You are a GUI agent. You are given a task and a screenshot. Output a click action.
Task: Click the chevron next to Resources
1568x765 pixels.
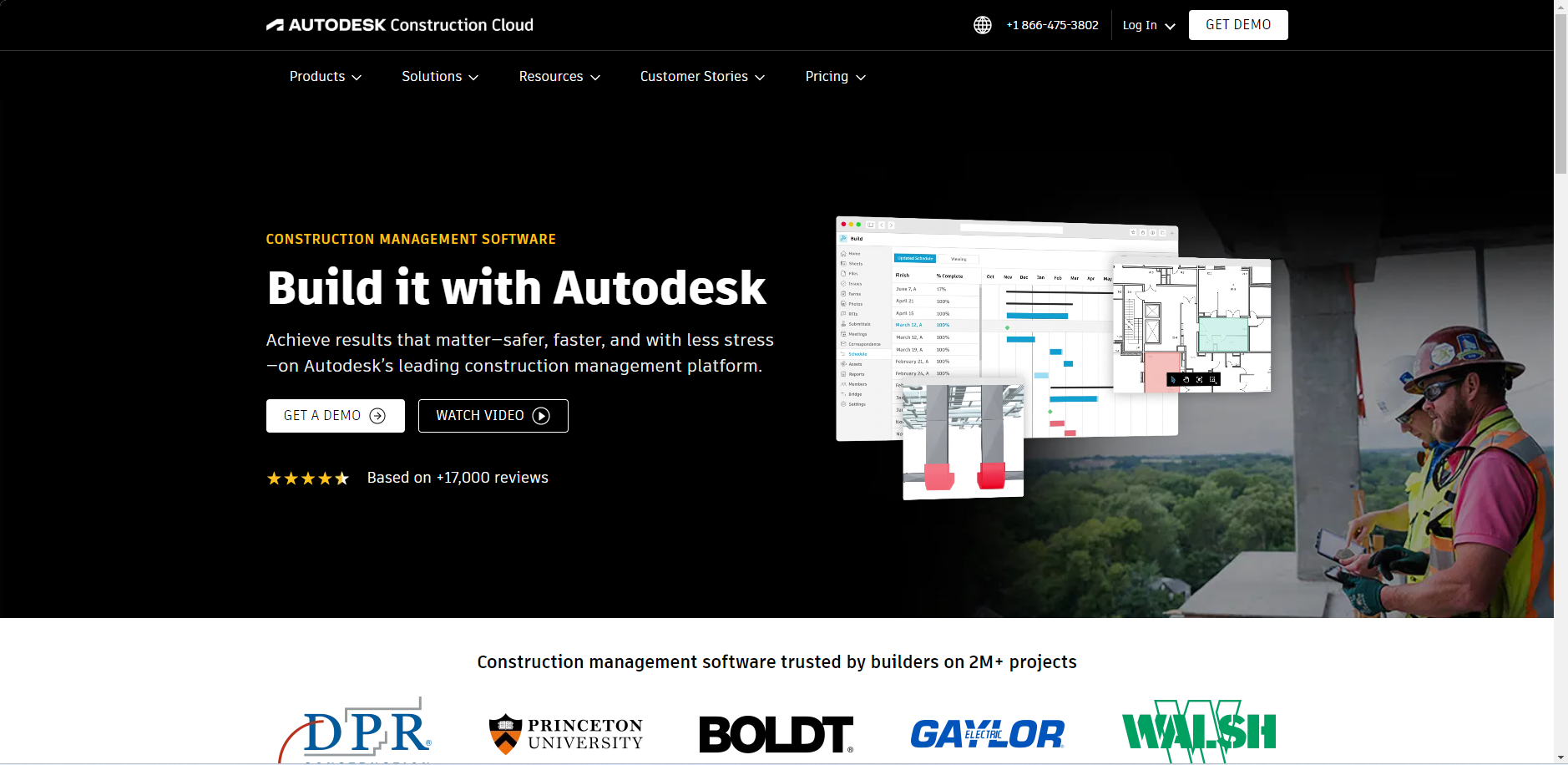[595, 78]
